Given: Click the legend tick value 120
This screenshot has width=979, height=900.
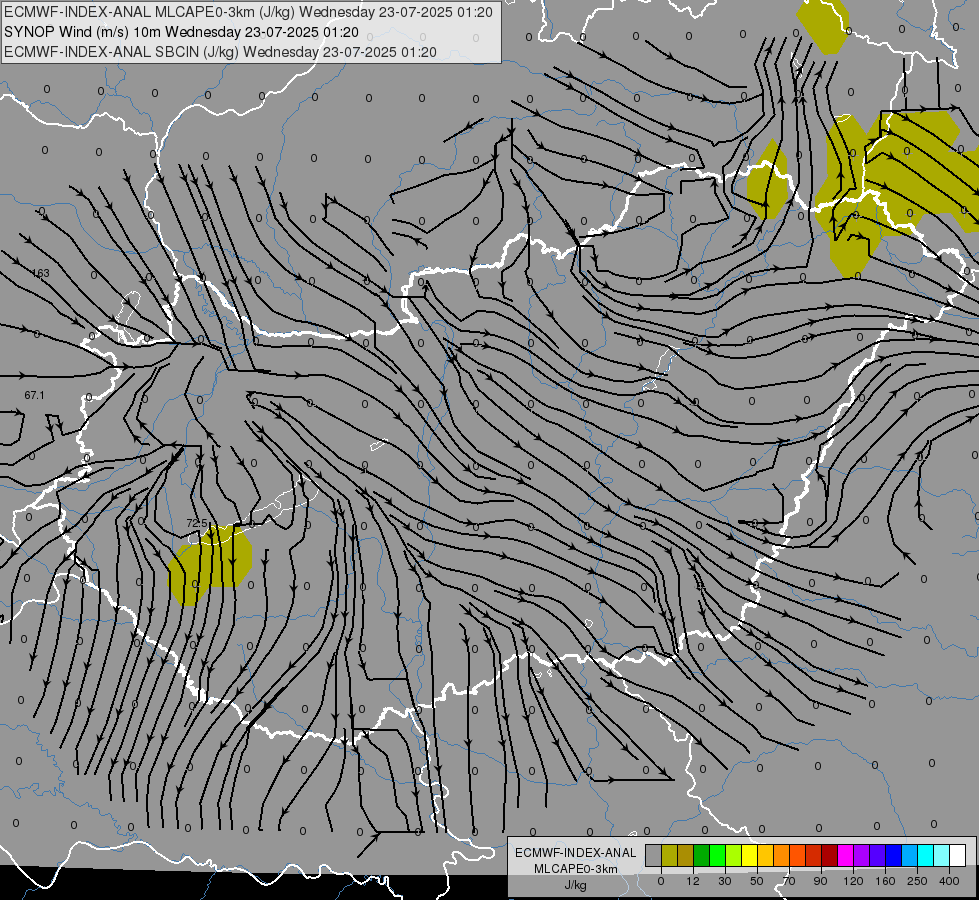Looking at the screenshot, I should pos(853,881).
